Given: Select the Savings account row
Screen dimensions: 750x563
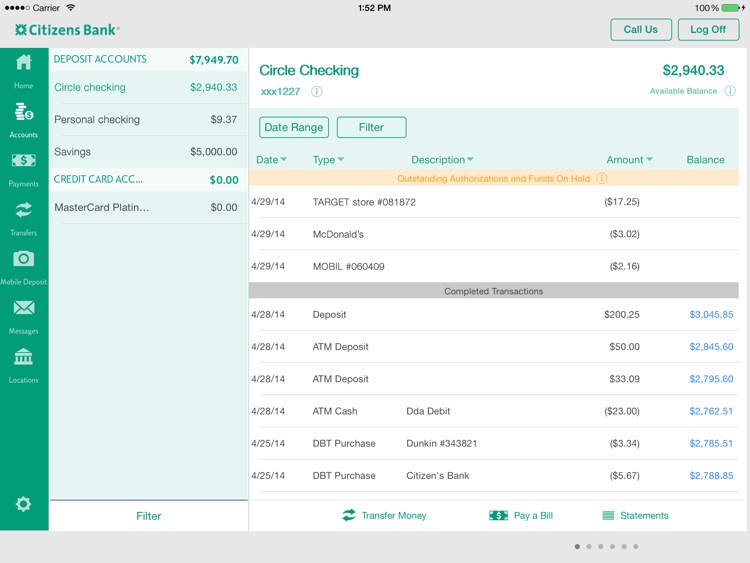Looking at the screenshot, I should pos(148,152).
